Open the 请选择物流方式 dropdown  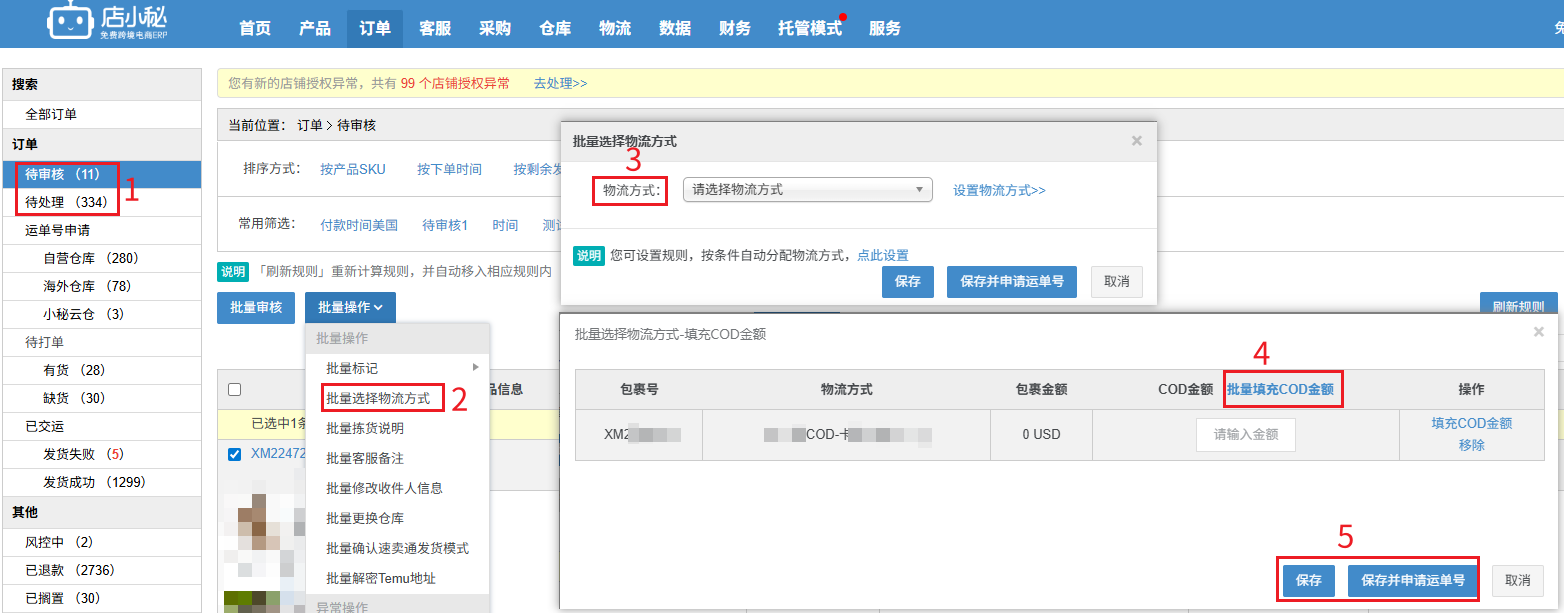click(x=807, y=190)
